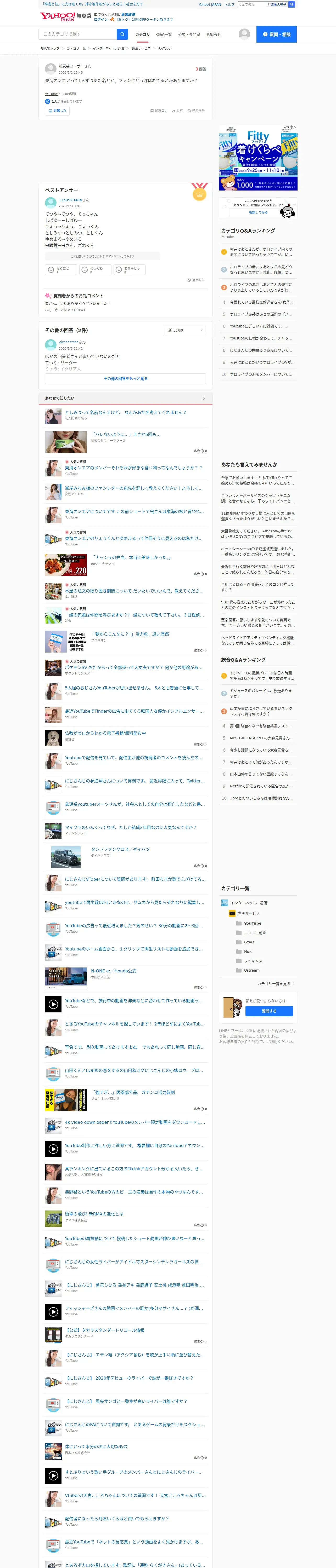Click the ツイキャス folder icon
The image size is (336, 1568).
click(239, 961)
